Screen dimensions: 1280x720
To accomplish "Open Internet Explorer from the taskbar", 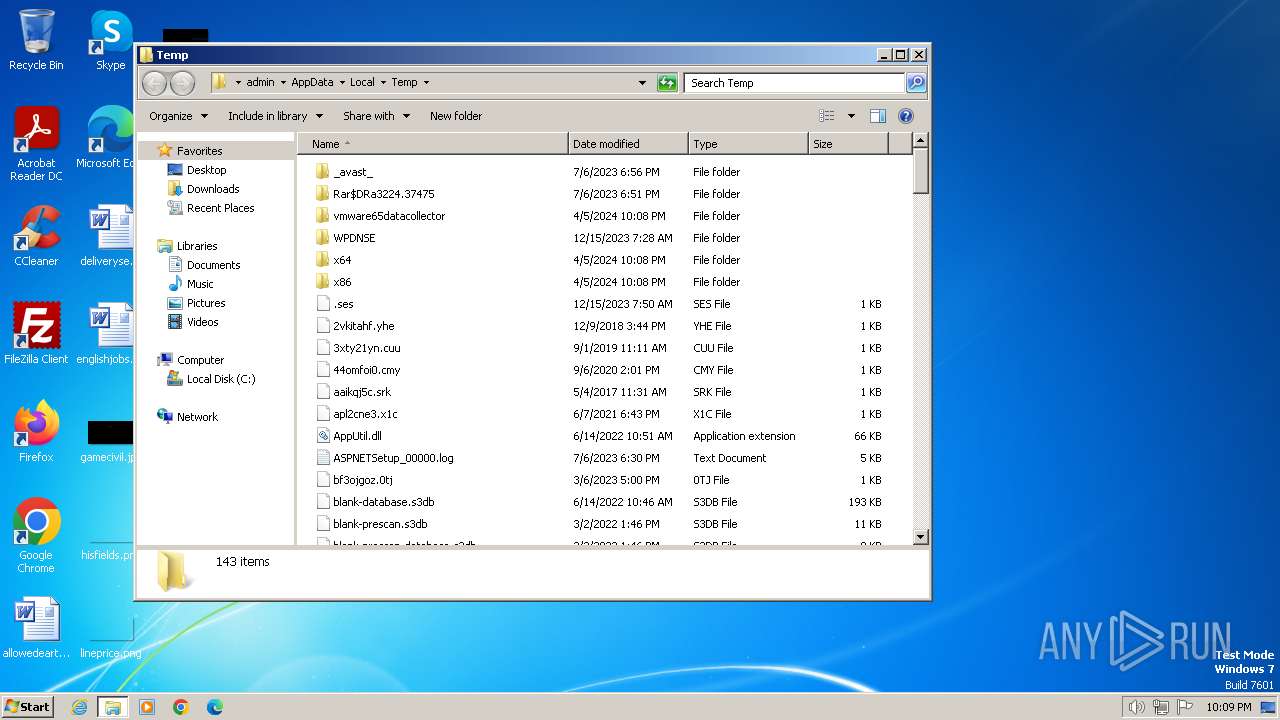I will click(x=79, y=707).
